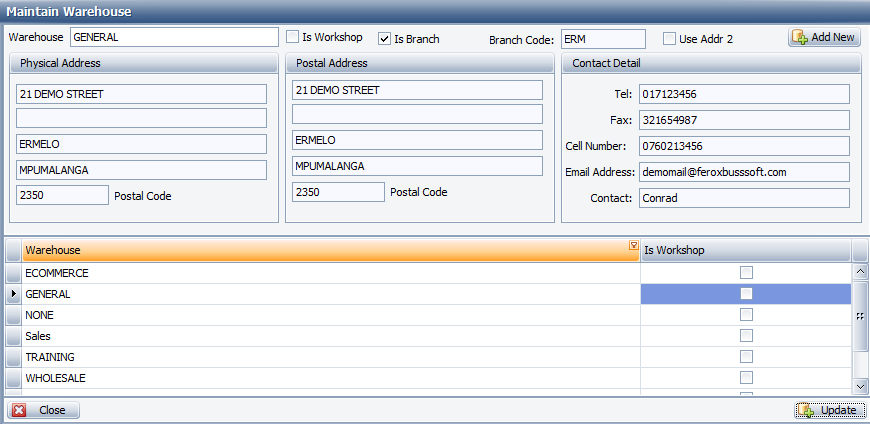This screenshot has width=870, height=424.
Task: Open the Warehouse column filter icon
Action: tap(633, 245)
